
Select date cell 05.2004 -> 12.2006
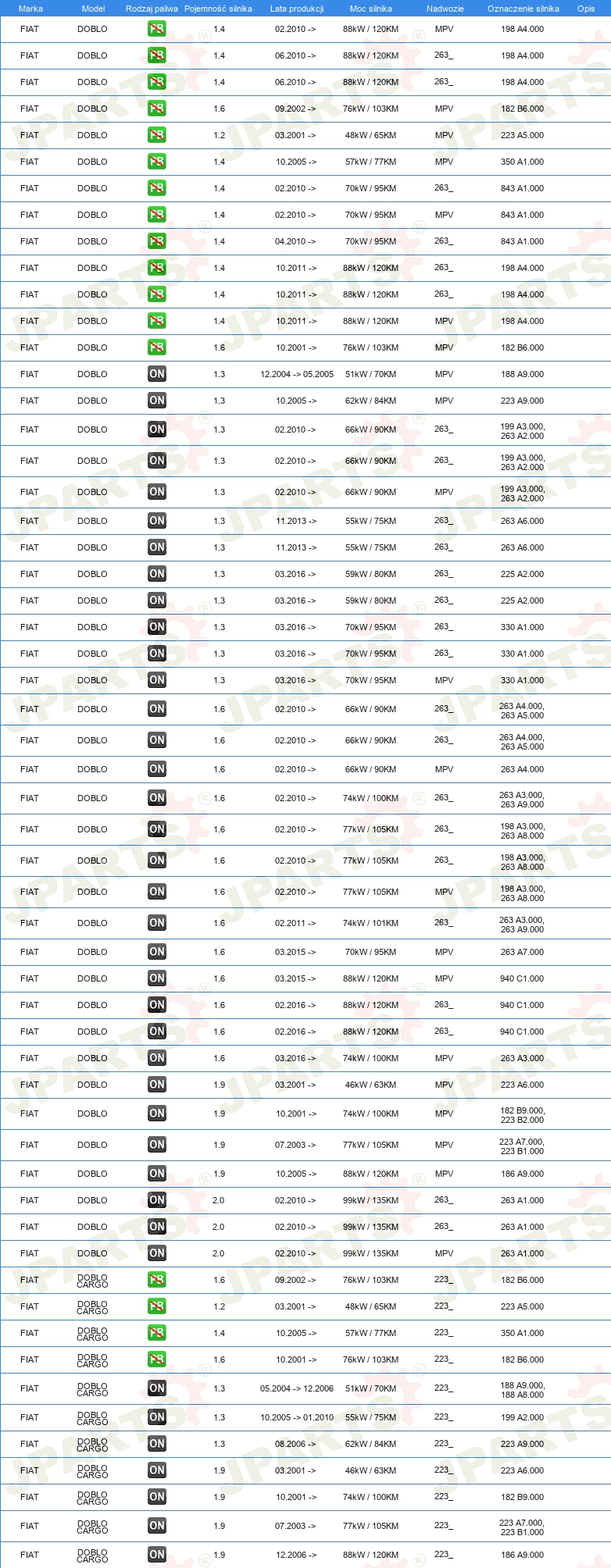[x=297, y=1388]
